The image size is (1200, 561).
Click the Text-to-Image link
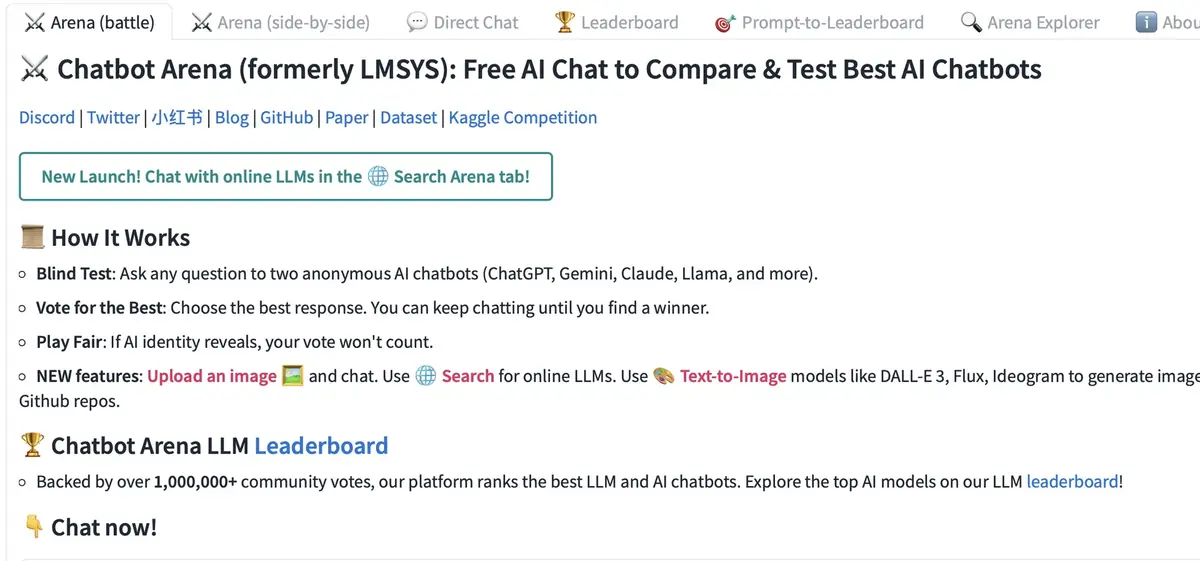tap(733, 376)
